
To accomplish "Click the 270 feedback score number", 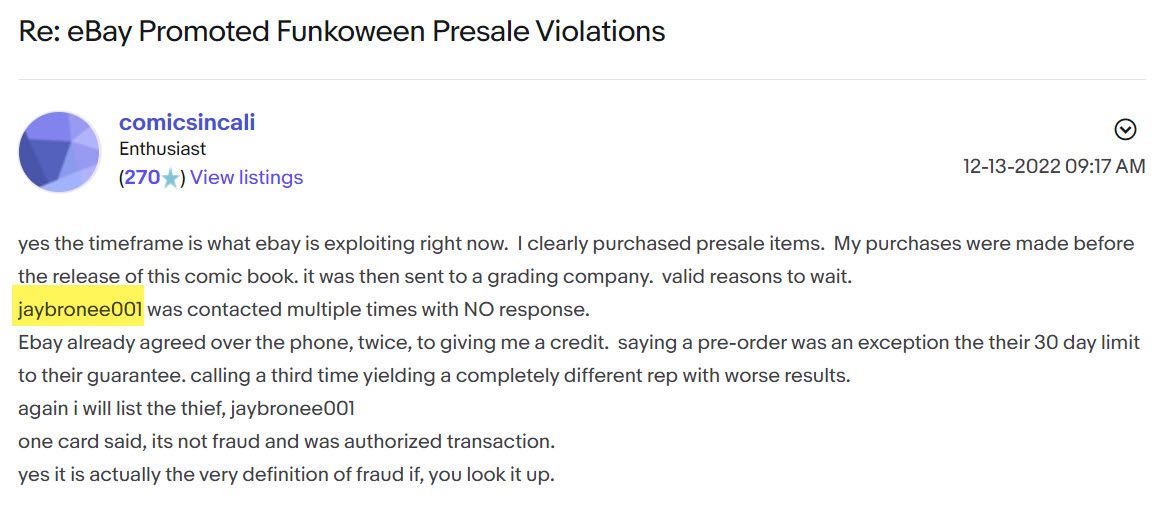I will [142, 177].
